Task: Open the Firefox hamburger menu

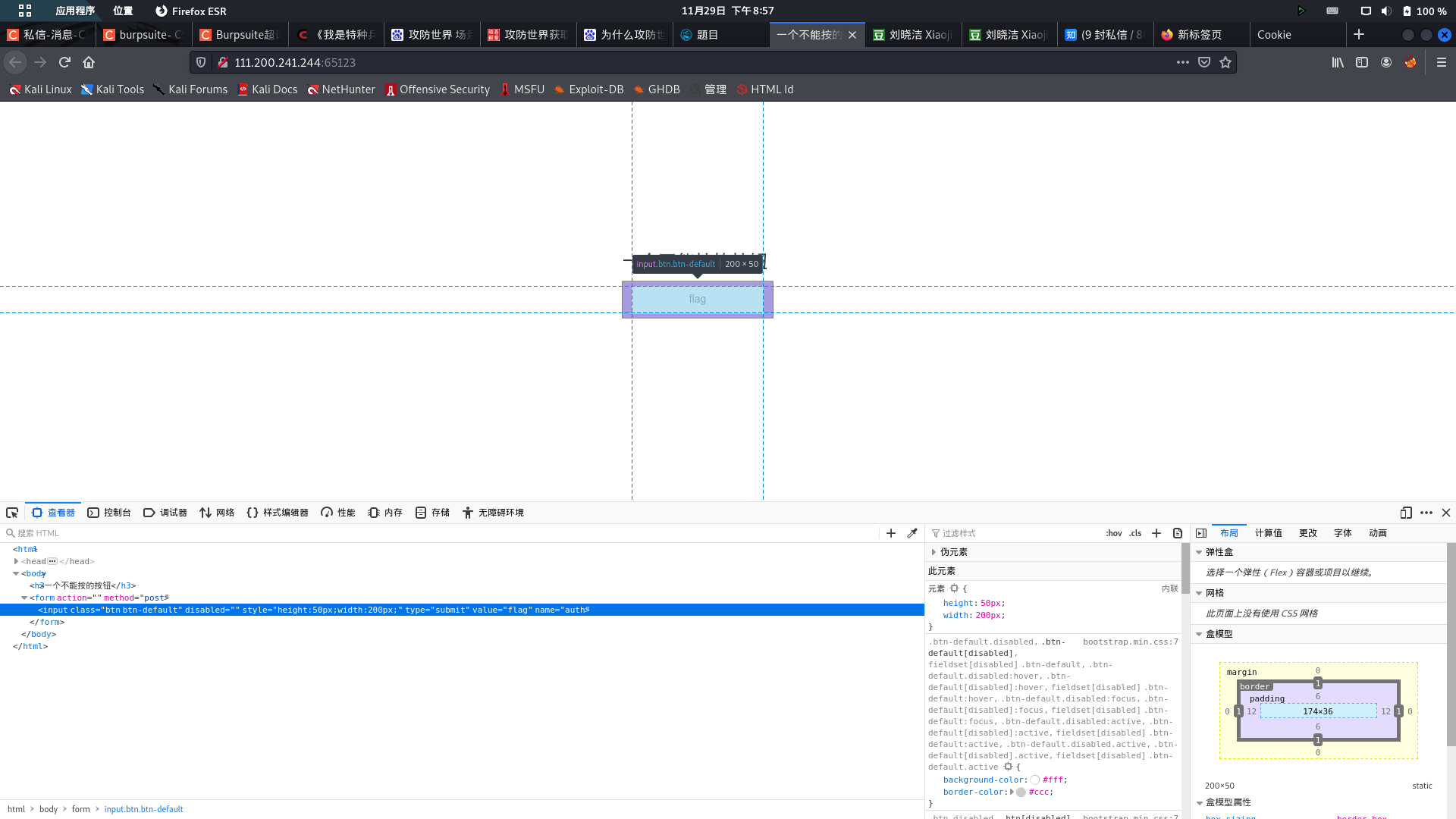Action: click(x=1442, y=62)
